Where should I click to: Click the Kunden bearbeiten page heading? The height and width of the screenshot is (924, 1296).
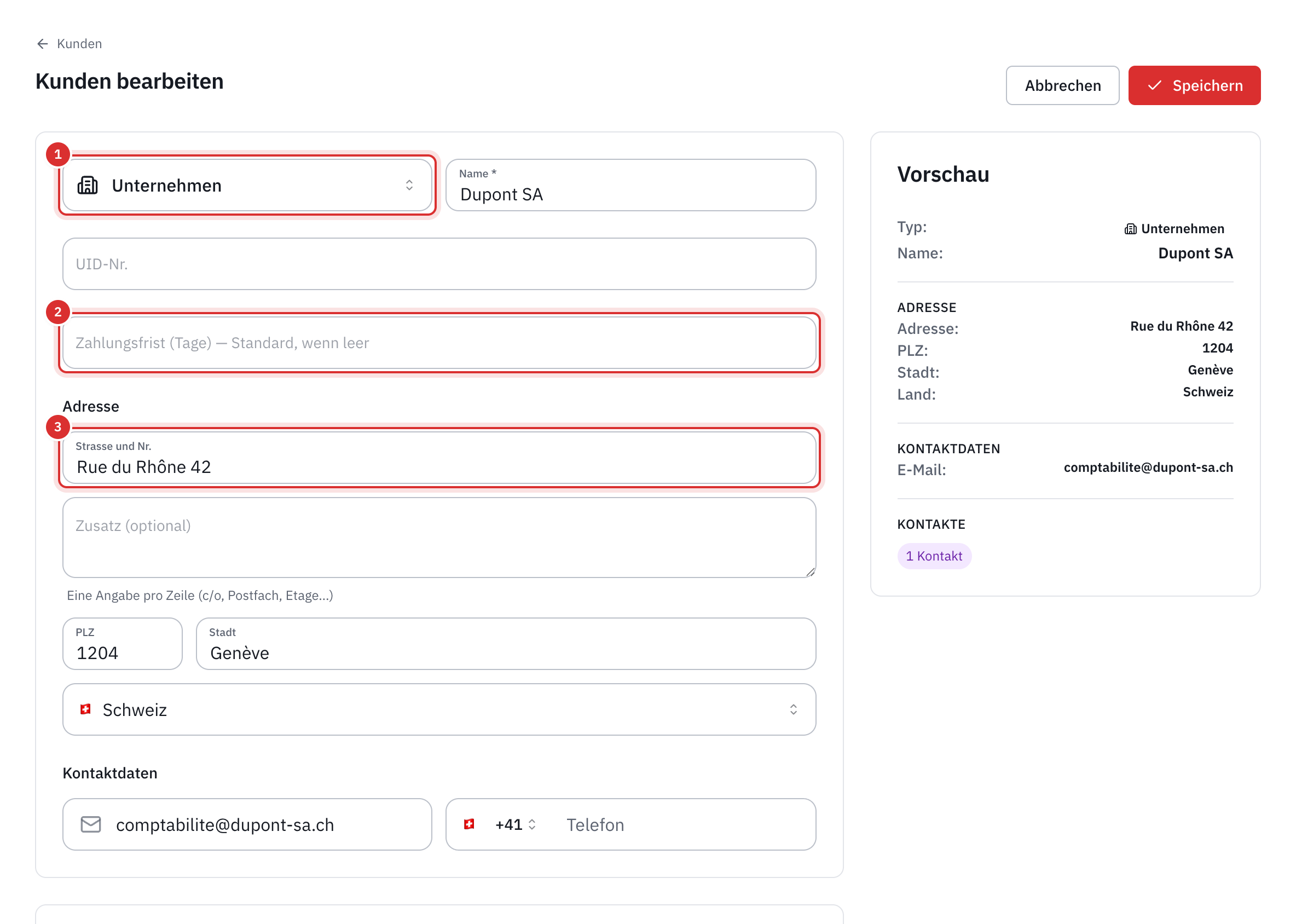coord(129,82)
